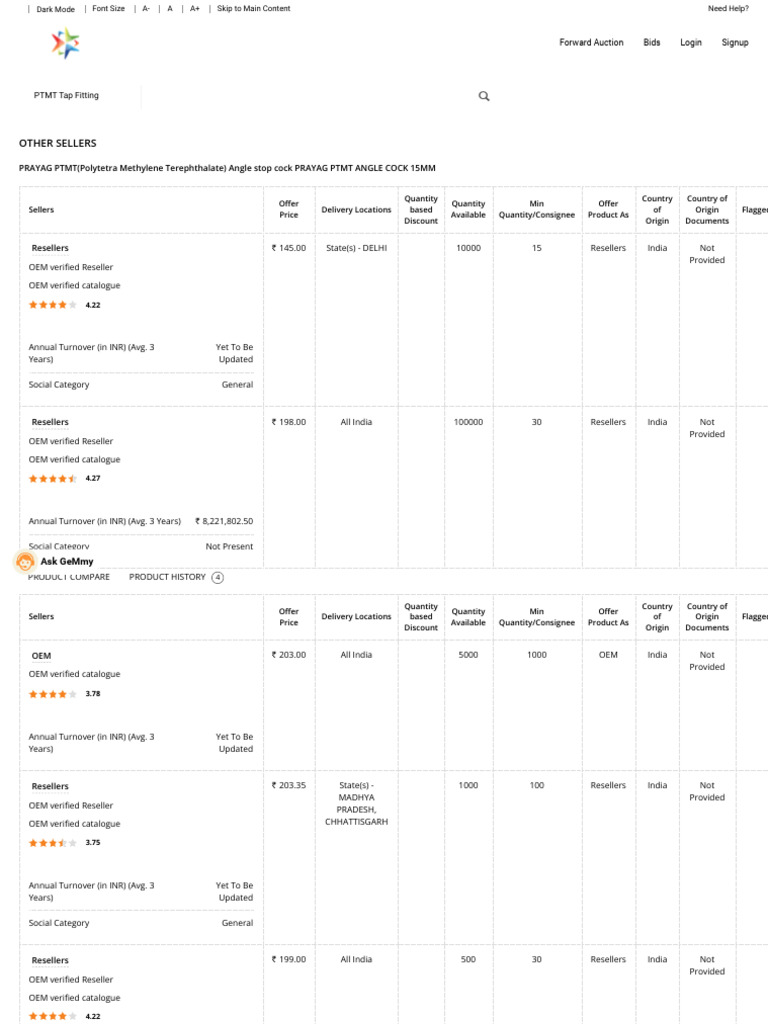
Task: Switch to the Product History tab
Action: click(167, 577)
